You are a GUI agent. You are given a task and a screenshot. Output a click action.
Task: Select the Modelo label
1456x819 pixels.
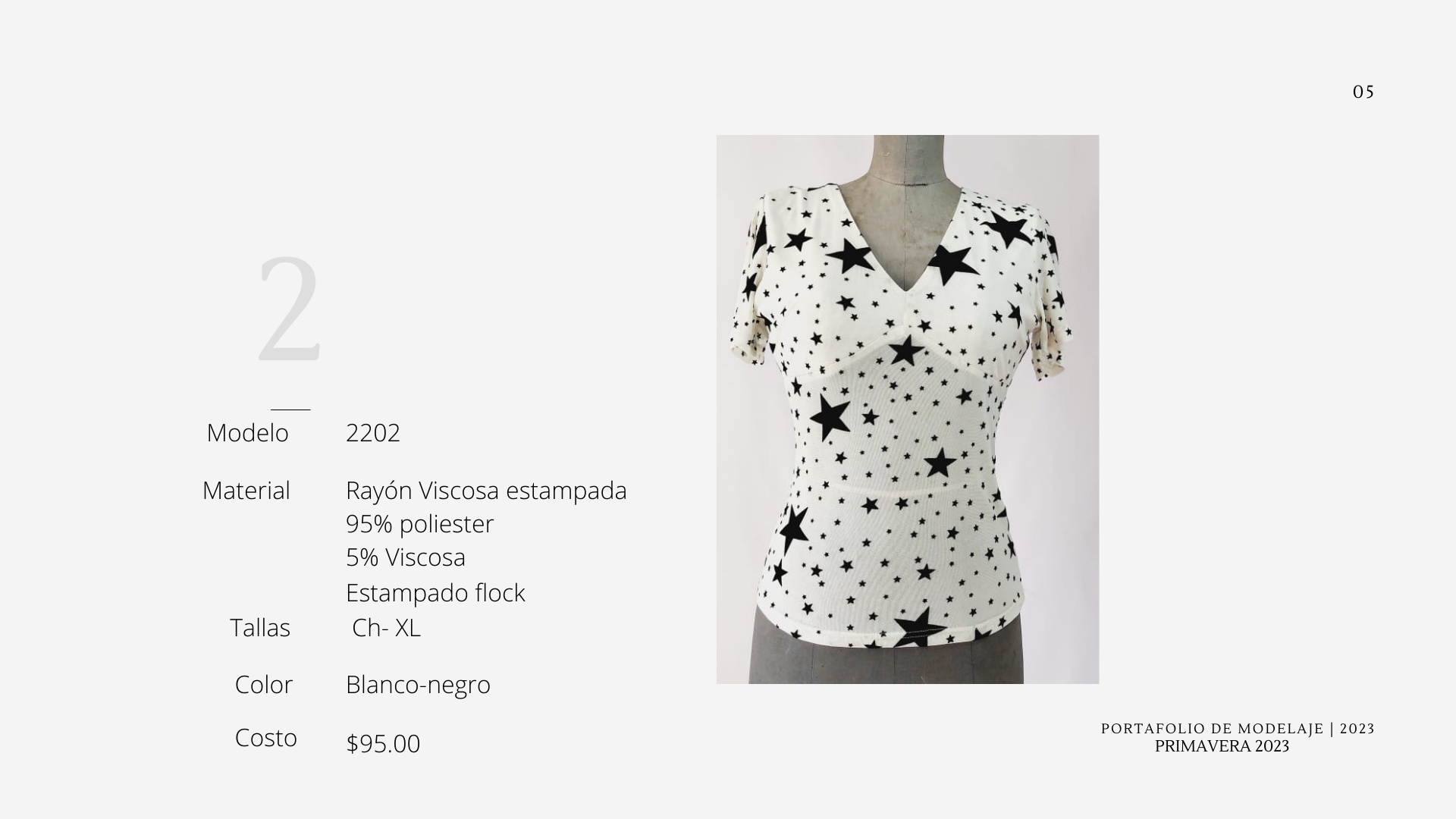[247, 433]
